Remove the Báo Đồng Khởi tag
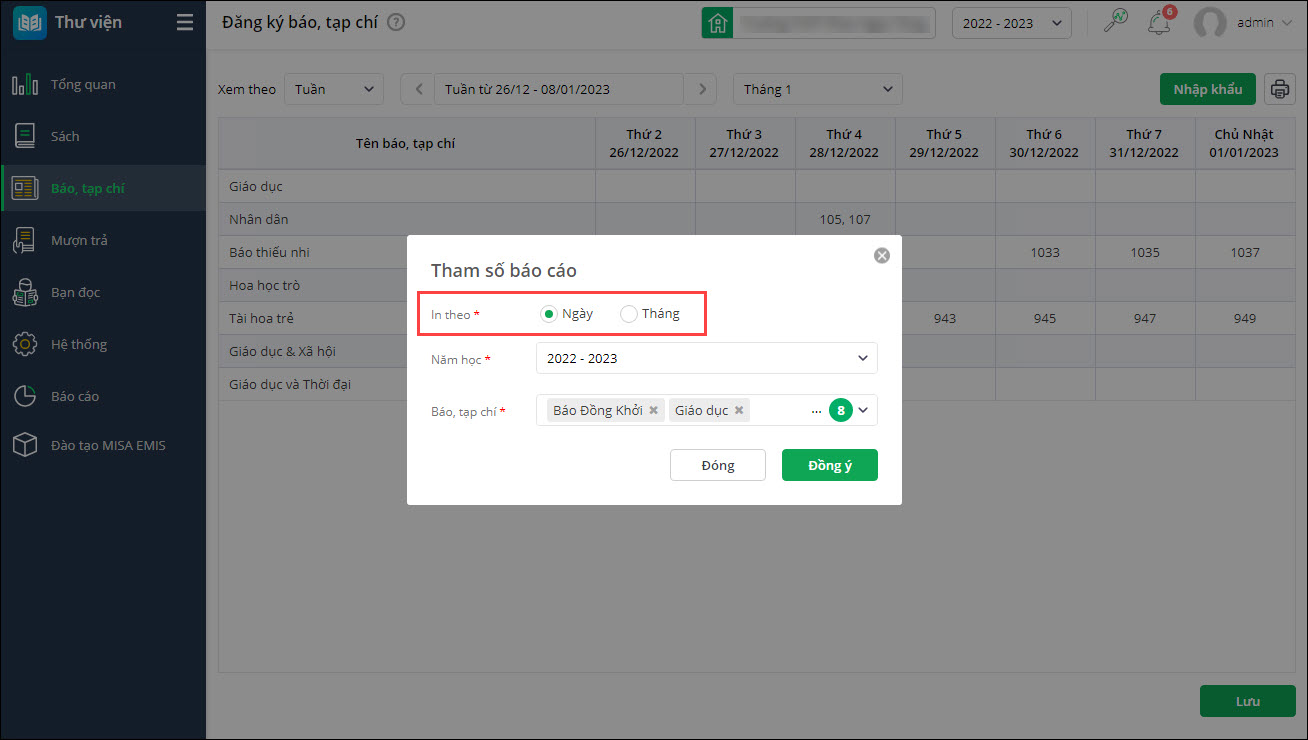This screenshot has width=1308, height=740. pos(653,410)
